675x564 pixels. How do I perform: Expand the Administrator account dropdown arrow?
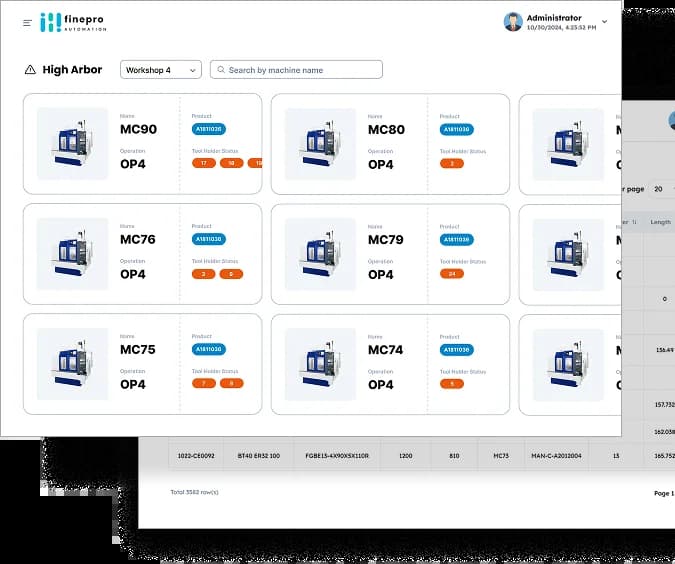point(604,22)
